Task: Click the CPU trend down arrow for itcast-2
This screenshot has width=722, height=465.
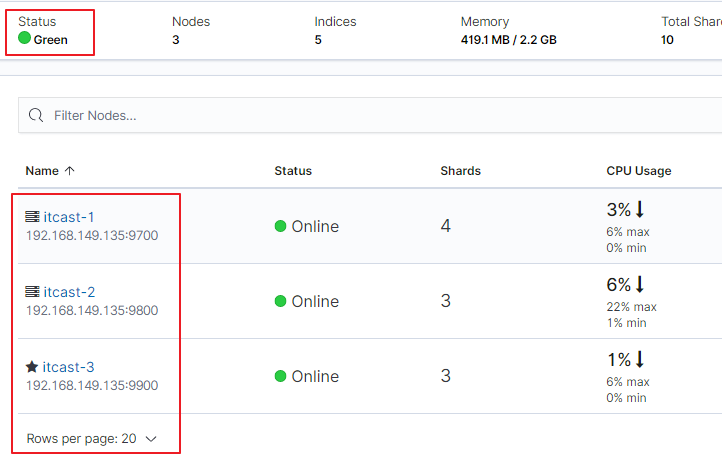Action: (x=640, y=285)
